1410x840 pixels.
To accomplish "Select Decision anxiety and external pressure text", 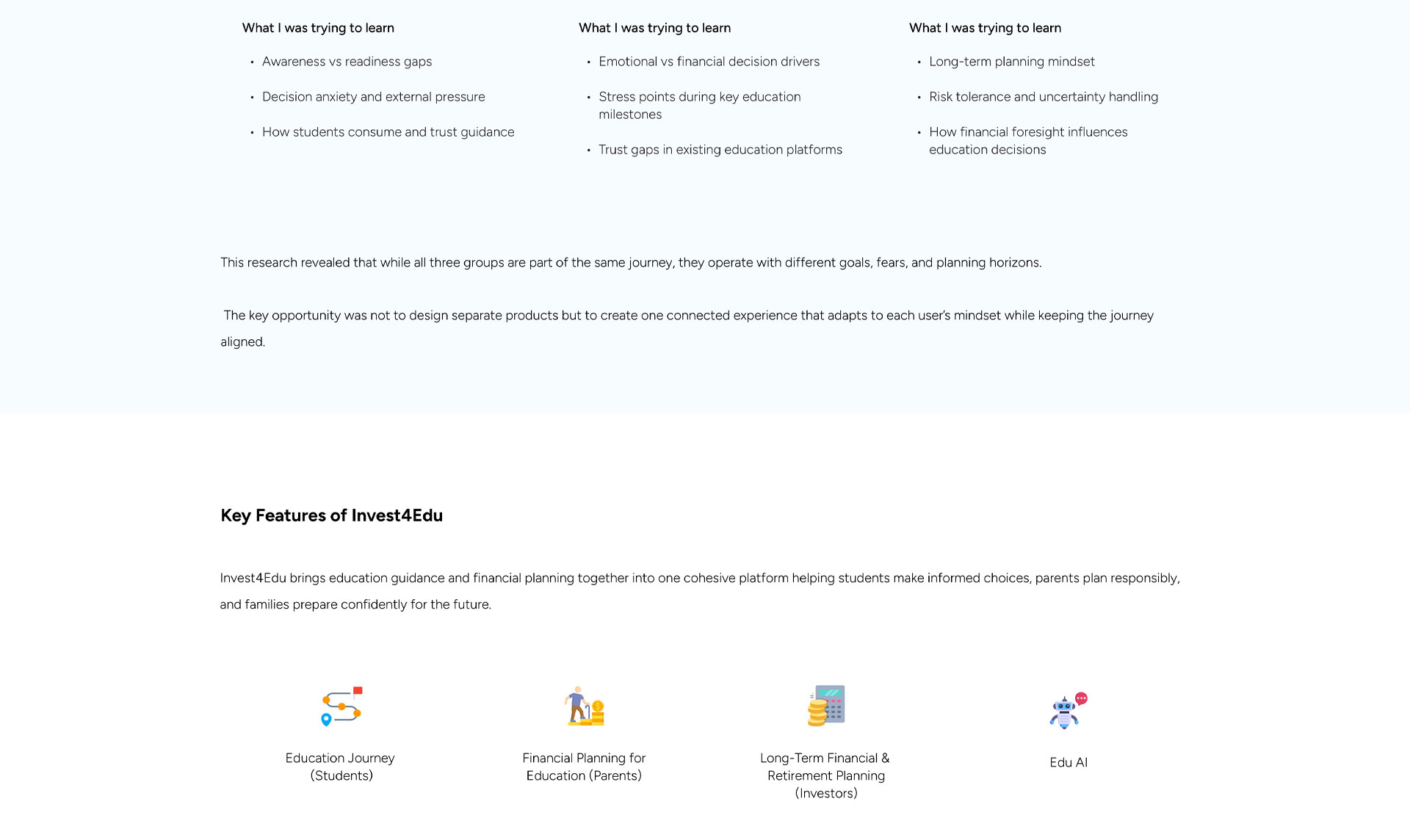I will point(373,97).
